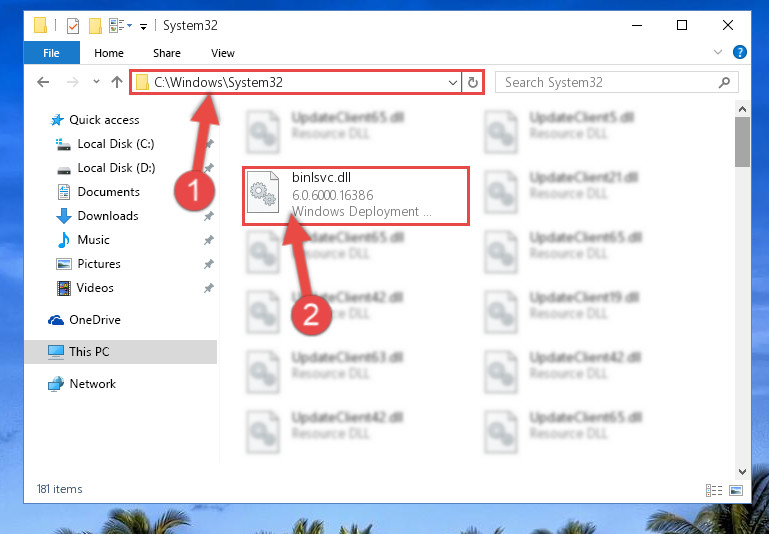Select Quick access in navigation pane
The width and height of the screenshot is (769, 534).
point(104,120)
